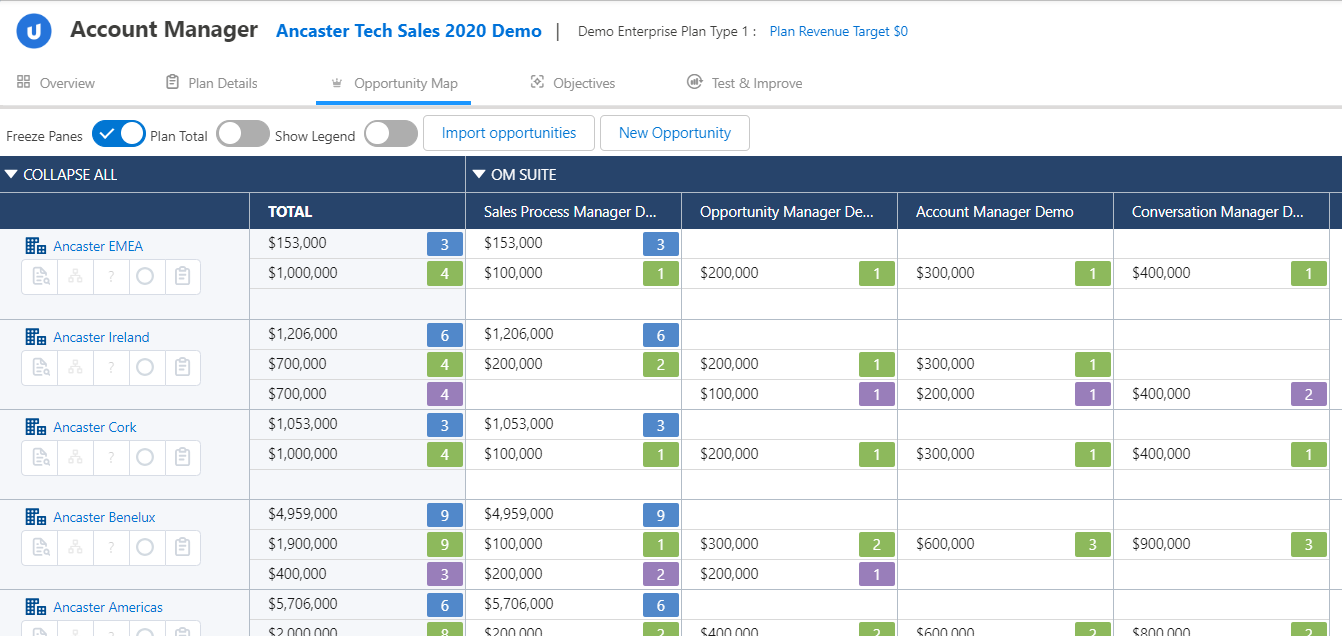This screenshot has height=636, width=1342.
Task: Click the New Opportunity button
Action: click(x=674, y=133)
